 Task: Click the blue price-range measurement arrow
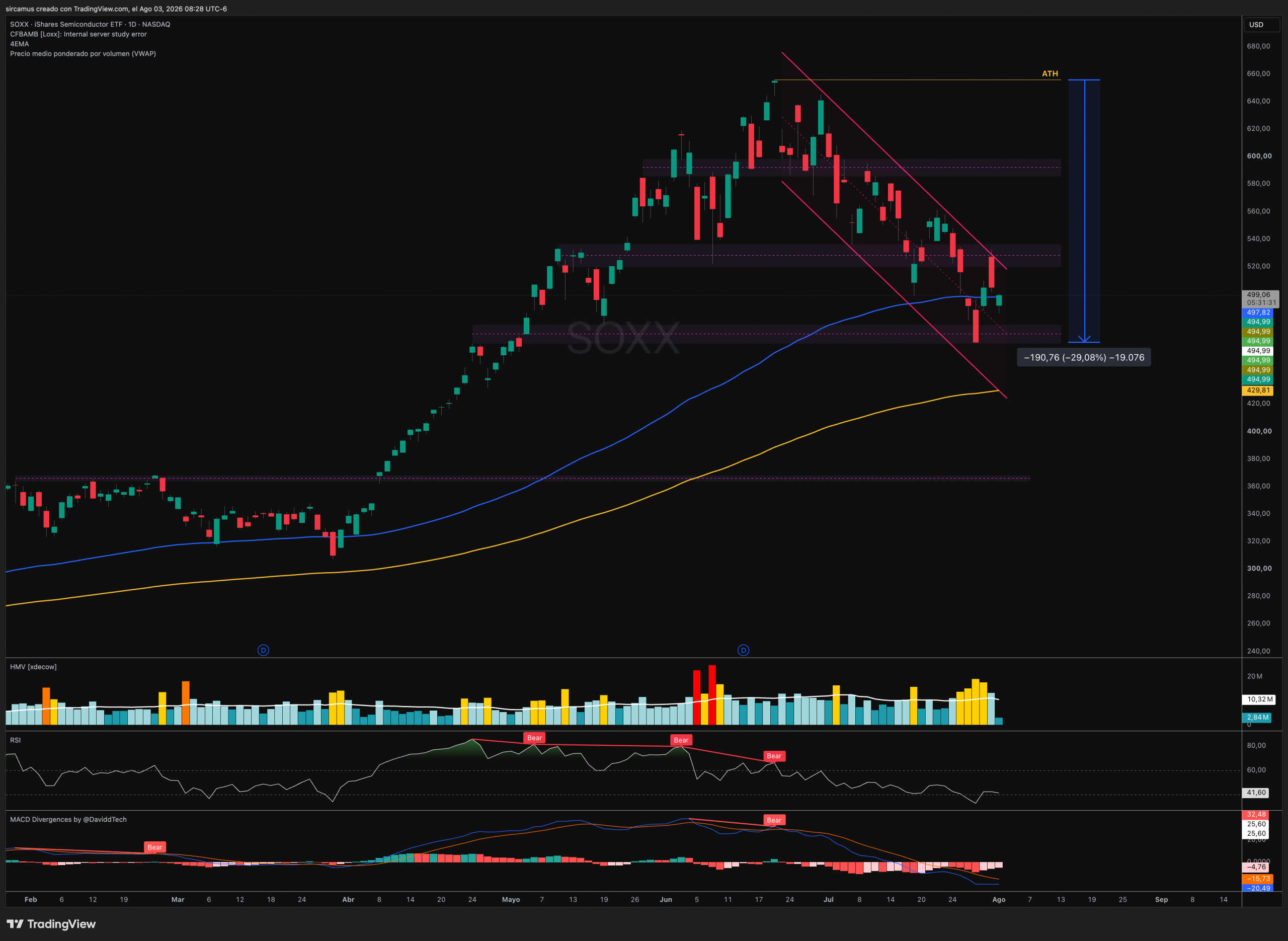(1084, 211)
